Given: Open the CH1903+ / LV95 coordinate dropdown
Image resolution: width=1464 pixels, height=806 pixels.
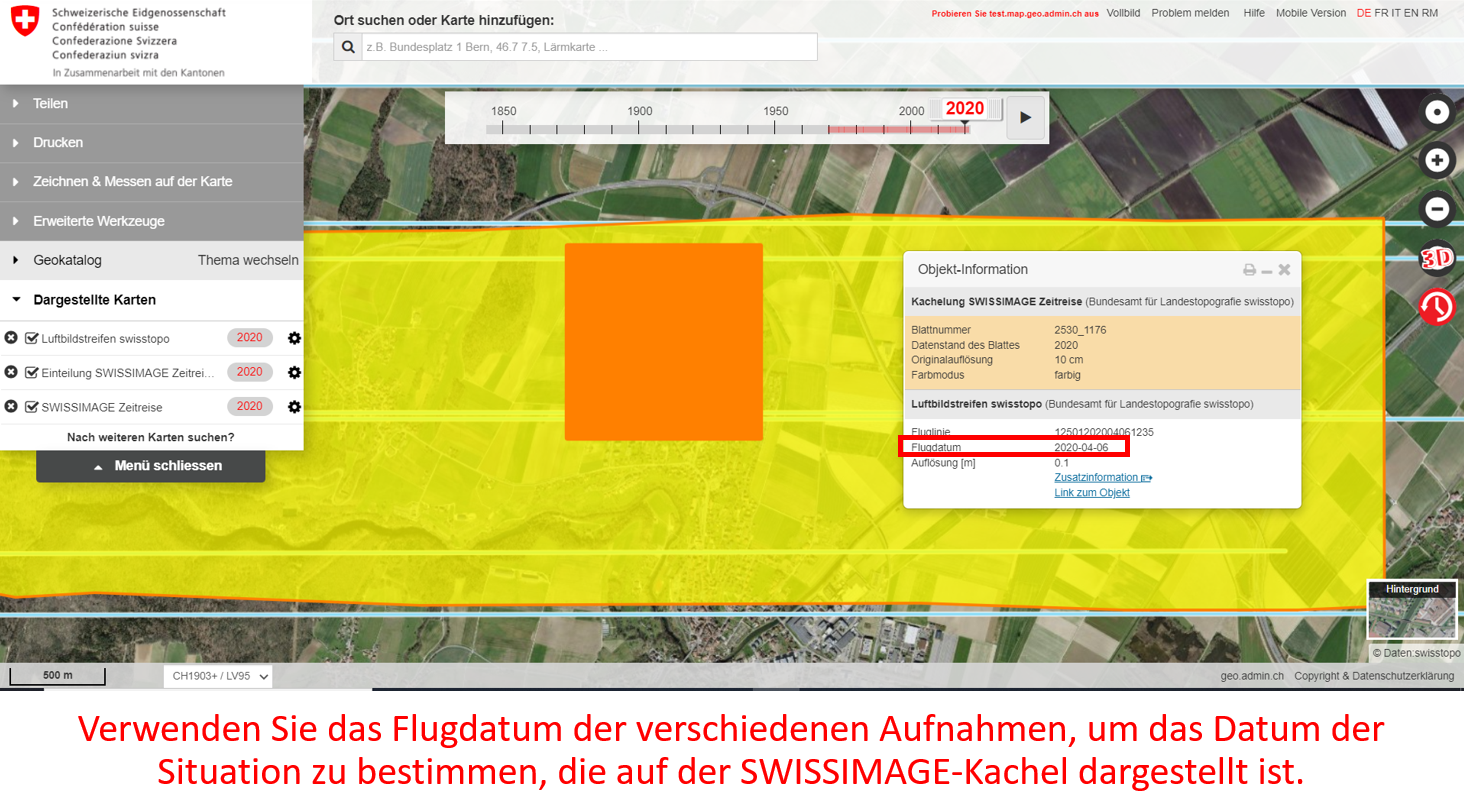Looking at the screenshot, I should 218,676.
